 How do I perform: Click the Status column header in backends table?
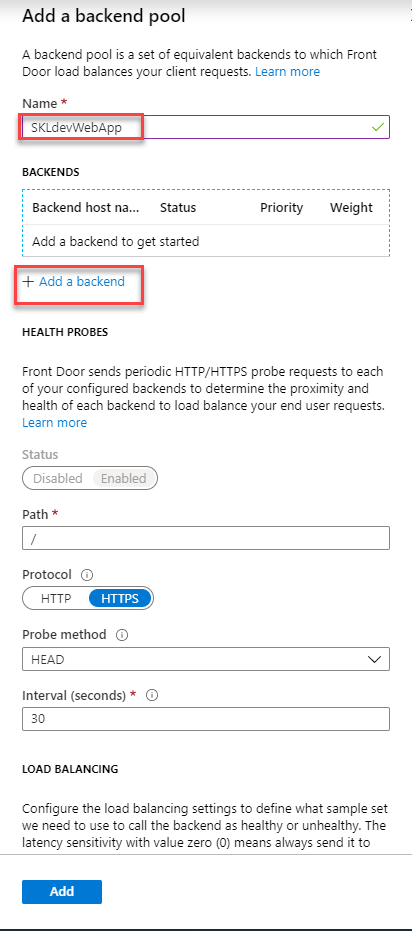point(178,208)
